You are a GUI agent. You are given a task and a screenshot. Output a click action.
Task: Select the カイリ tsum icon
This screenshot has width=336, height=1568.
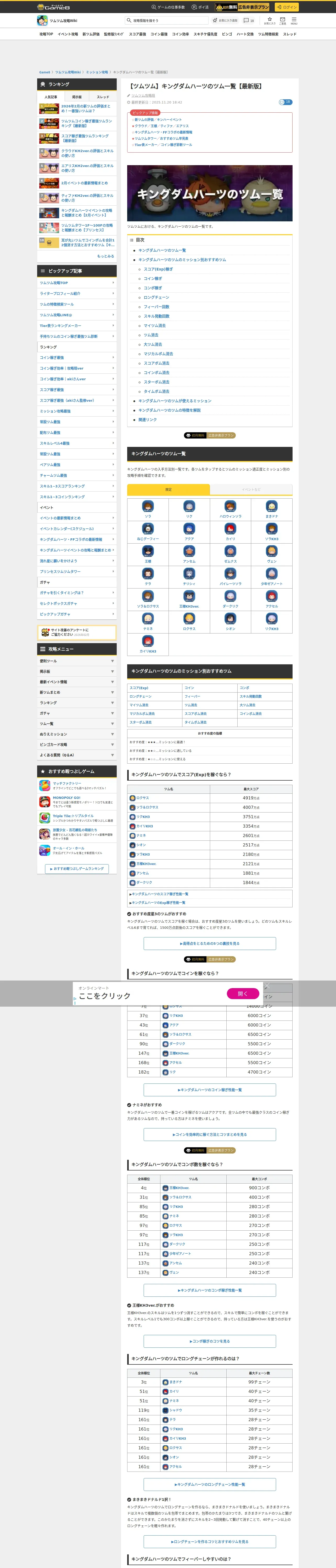(x=231, y=528)
